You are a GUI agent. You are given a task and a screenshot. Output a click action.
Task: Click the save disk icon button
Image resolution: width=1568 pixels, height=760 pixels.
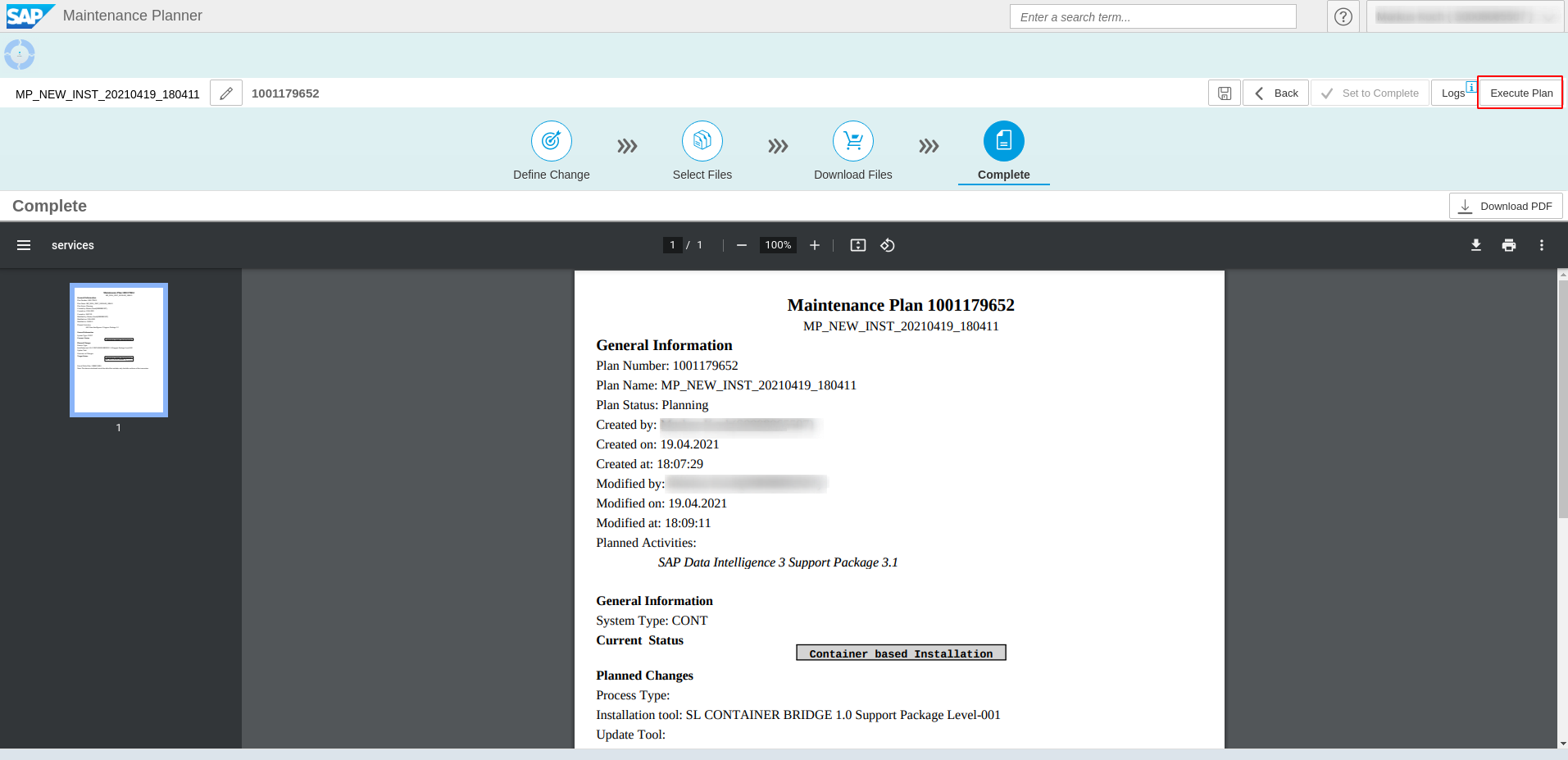point(1224,93)
